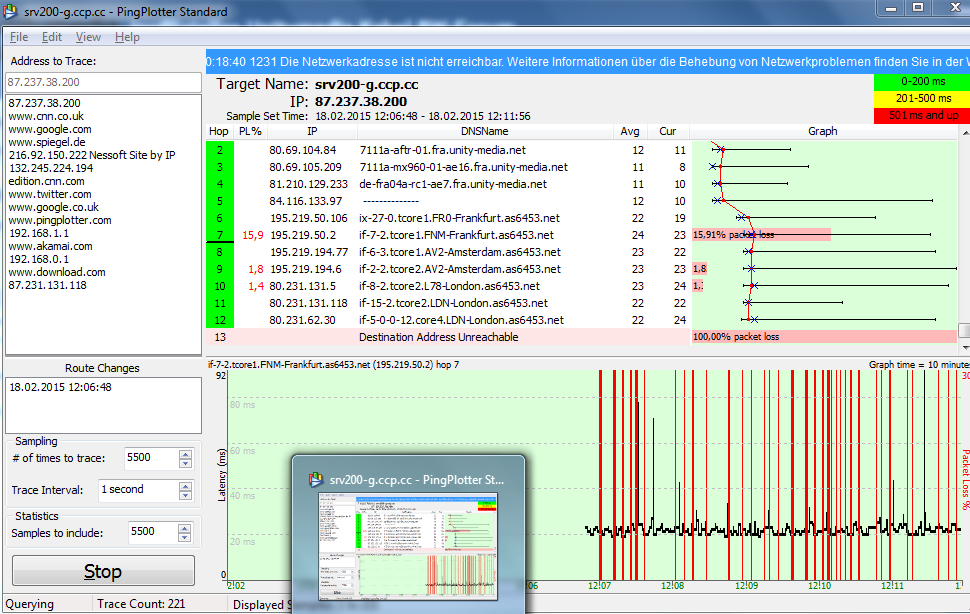Click the DNSName column header
The image size is (970, 614).
(485, 131)
